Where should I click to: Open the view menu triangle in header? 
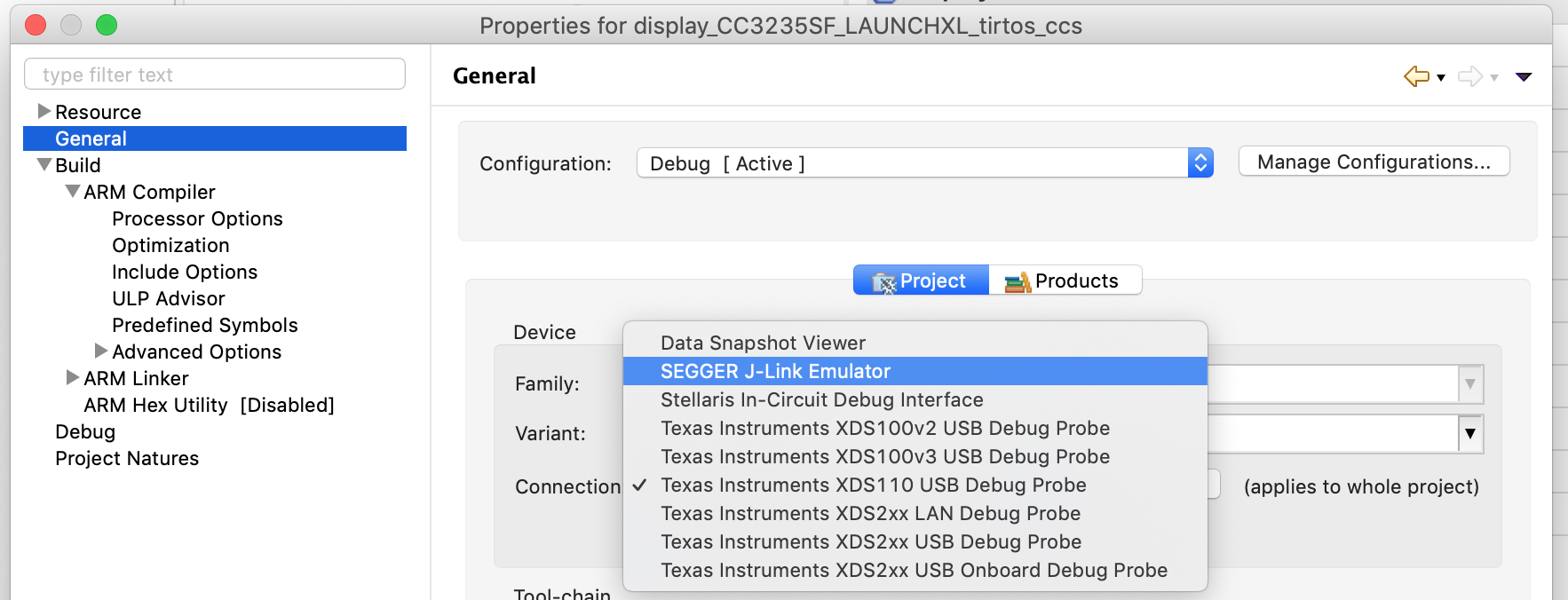pyautogui.click(x=1524, y=77)
